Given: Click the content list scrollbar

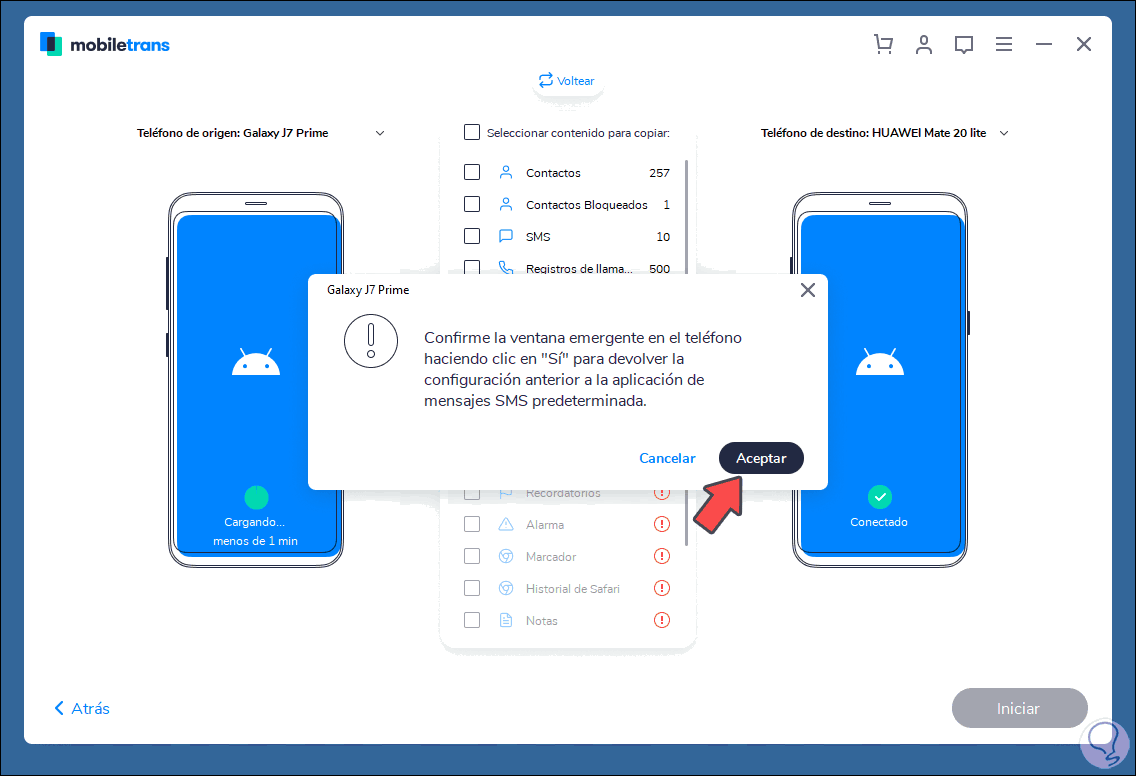Looking at the screenshot, I should click(686, 217).
